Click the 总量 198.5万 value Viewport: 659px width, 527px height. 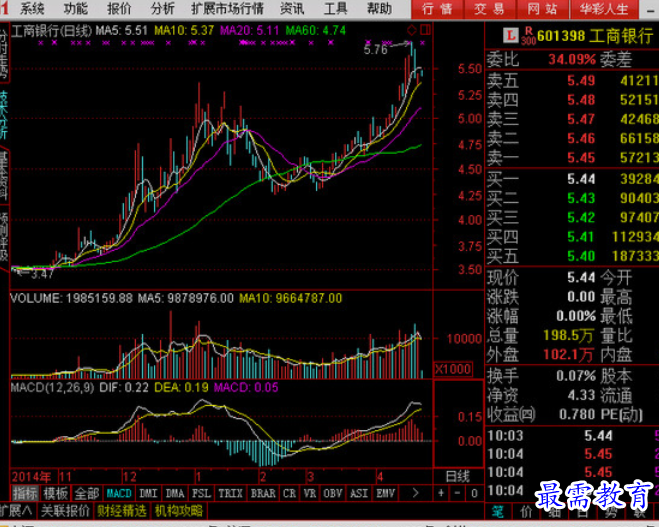(568, 335)
